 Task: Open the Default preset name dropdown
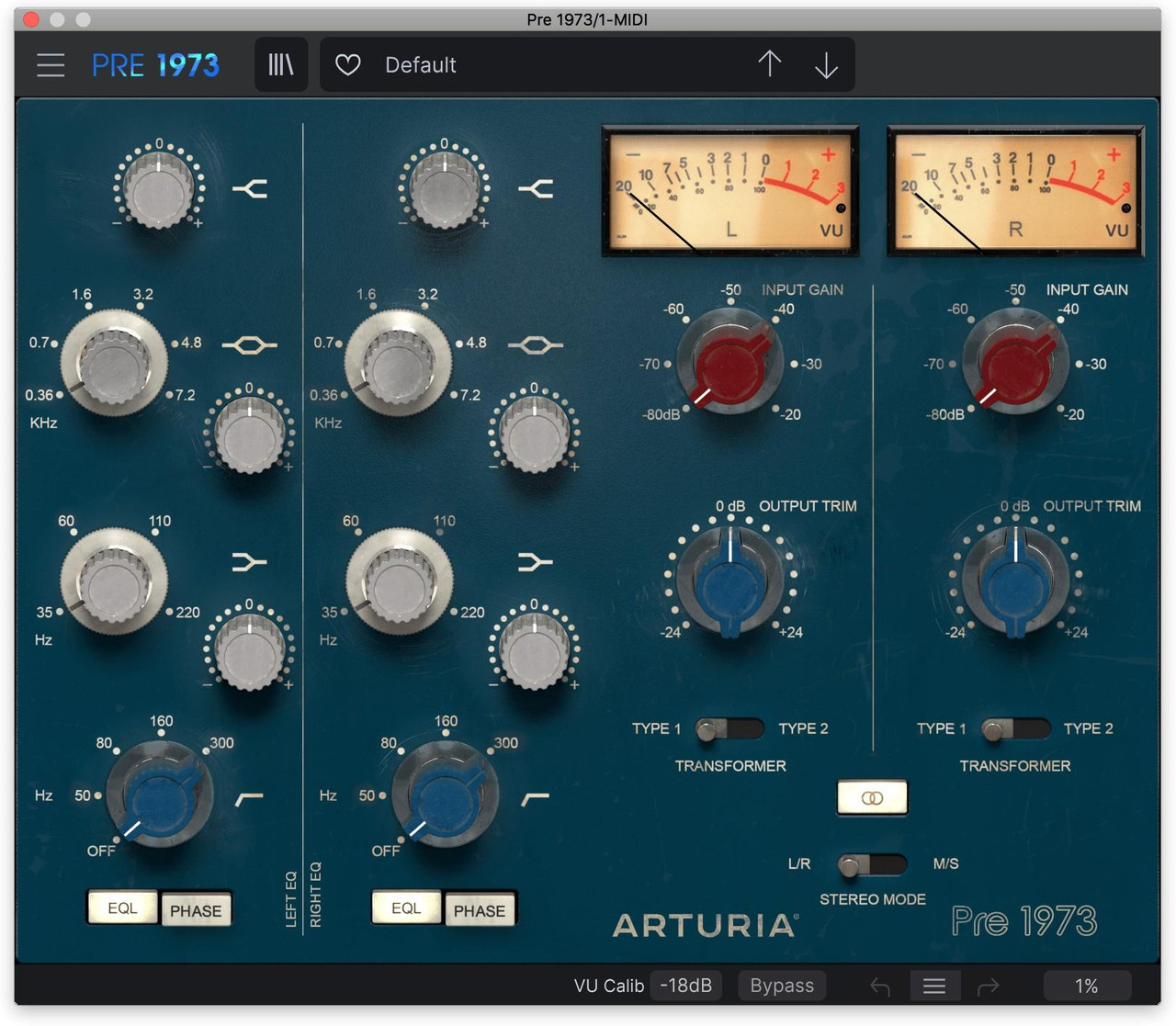pos(421,65)
